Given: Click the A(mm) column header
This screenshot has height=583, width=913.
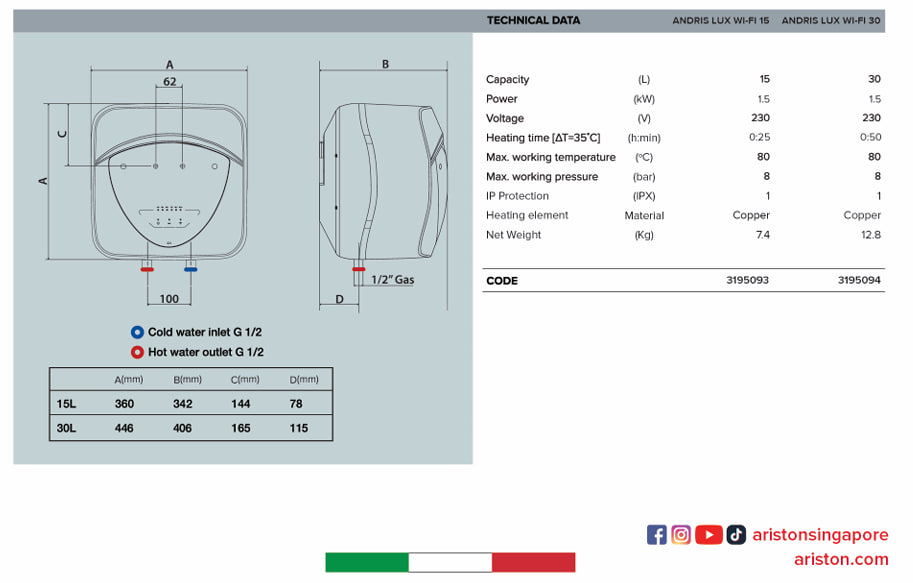Looking at the screenshot, I should pyautogui.click(x=129, y=380).
